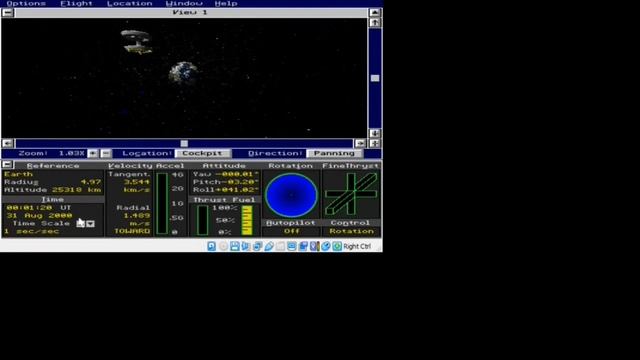Click the Autopilot label
The height and width of the screenshot is (360, 640).
(x=291, y=223)
